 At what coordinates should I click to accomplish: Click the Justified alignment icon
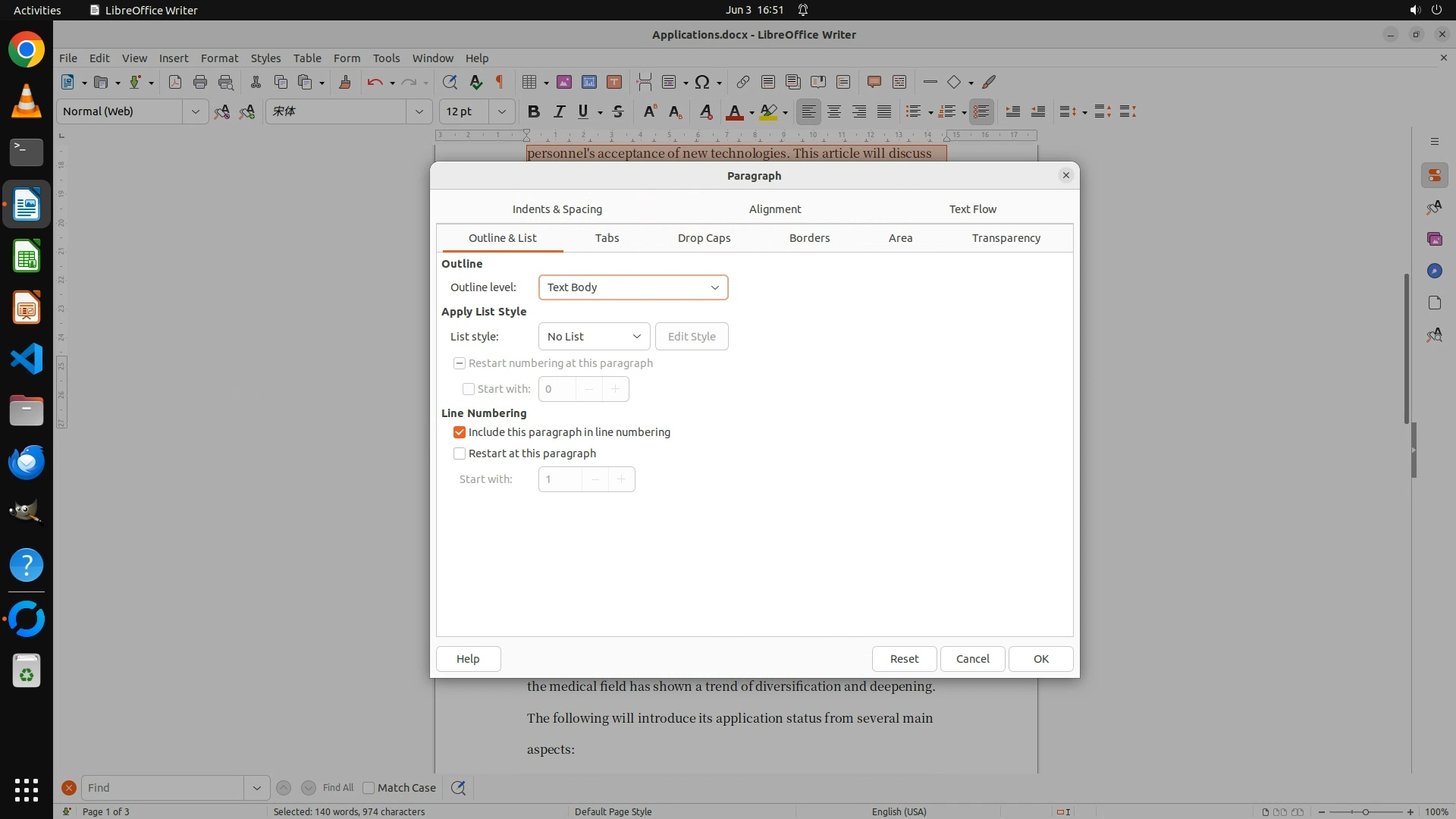[884, 111]
